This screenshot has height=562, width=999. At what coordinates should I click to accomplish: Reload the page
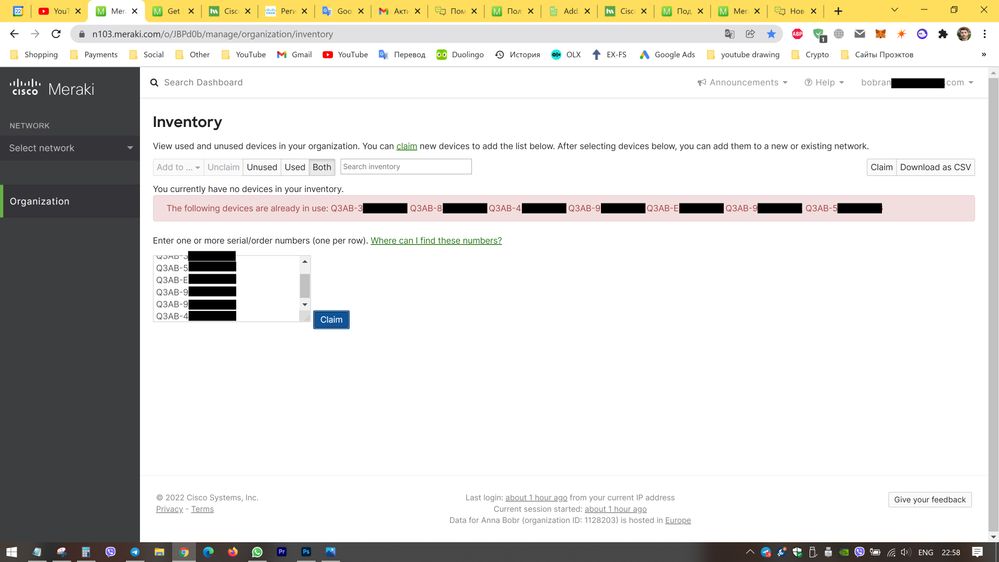(x=56, y=34)
